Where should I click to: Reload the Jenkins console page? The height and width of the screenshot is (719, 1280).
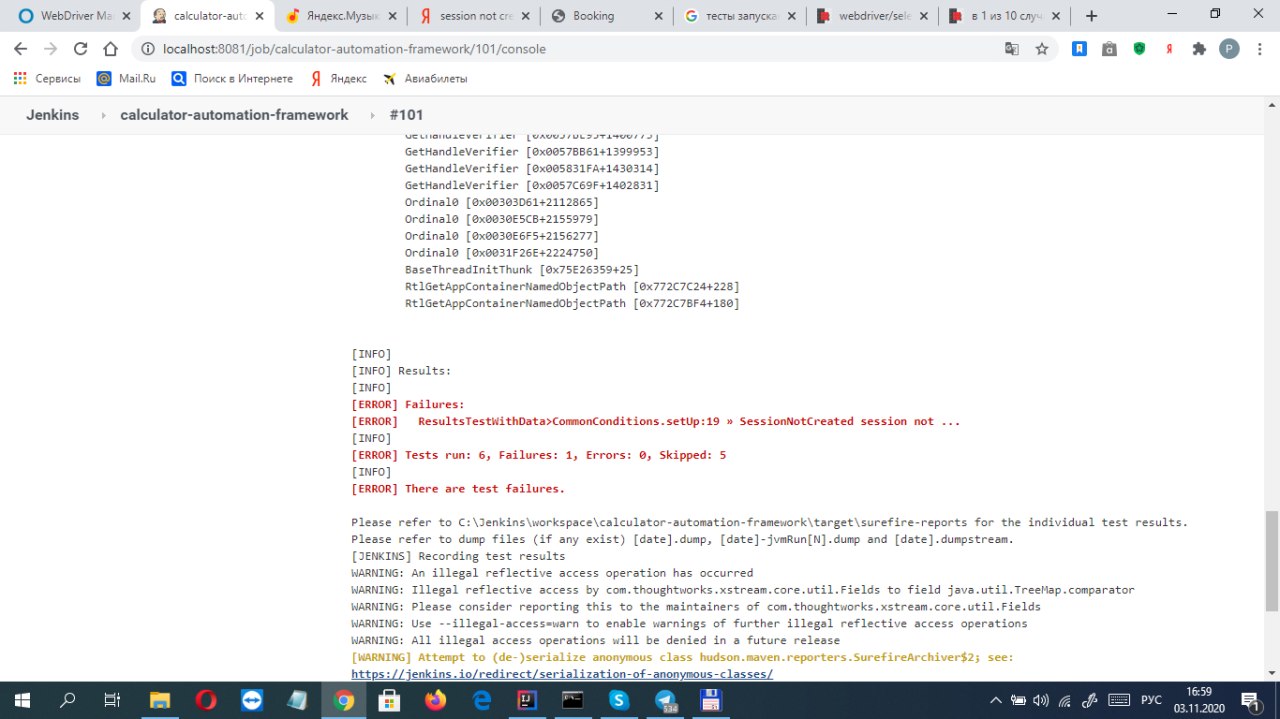pos(81,48)
